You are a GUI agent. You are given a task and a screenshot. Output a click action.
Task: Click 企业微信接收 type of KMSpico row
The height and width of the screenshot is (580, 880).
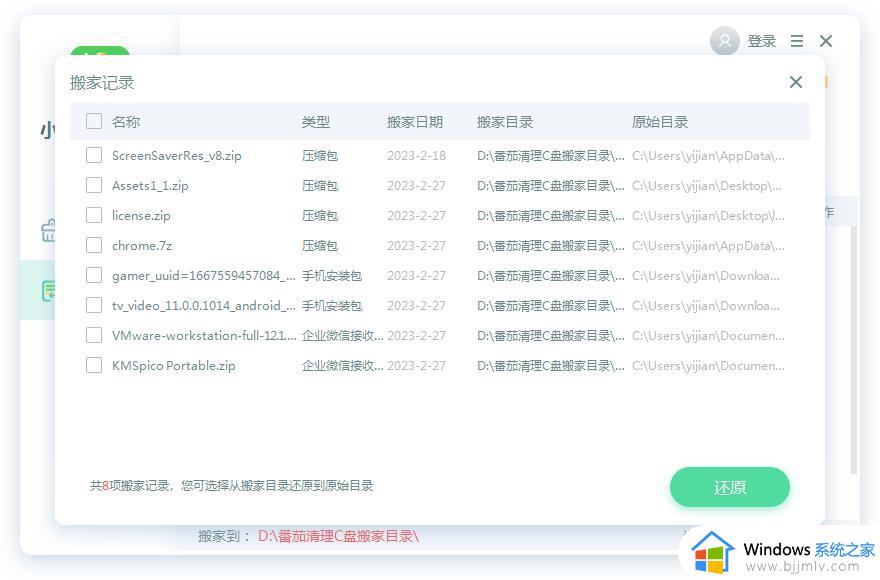click(343, 366)
